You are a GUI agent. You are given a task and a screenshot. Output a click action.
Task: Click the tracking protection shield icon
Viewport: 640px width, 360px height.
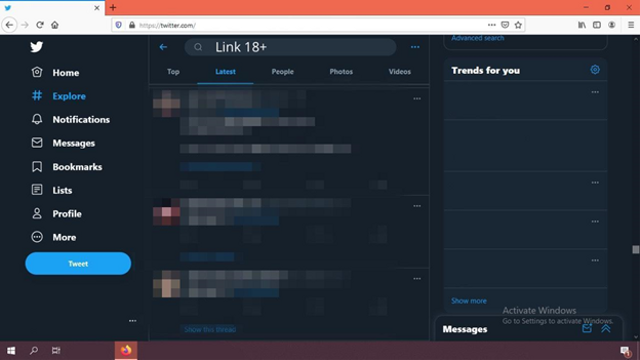pos(118,25)
